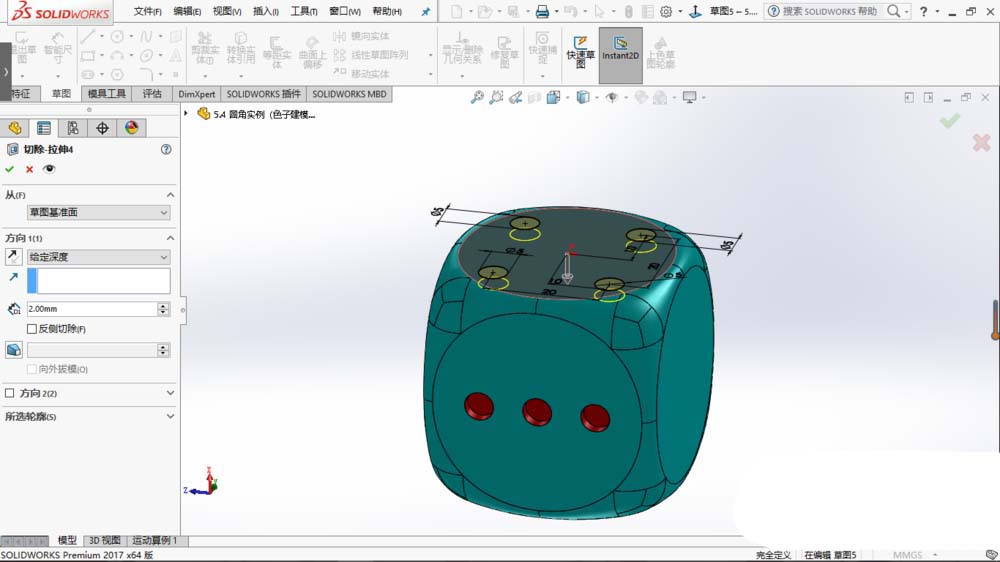Click the zoom to area icon

[x=496, y=98]
